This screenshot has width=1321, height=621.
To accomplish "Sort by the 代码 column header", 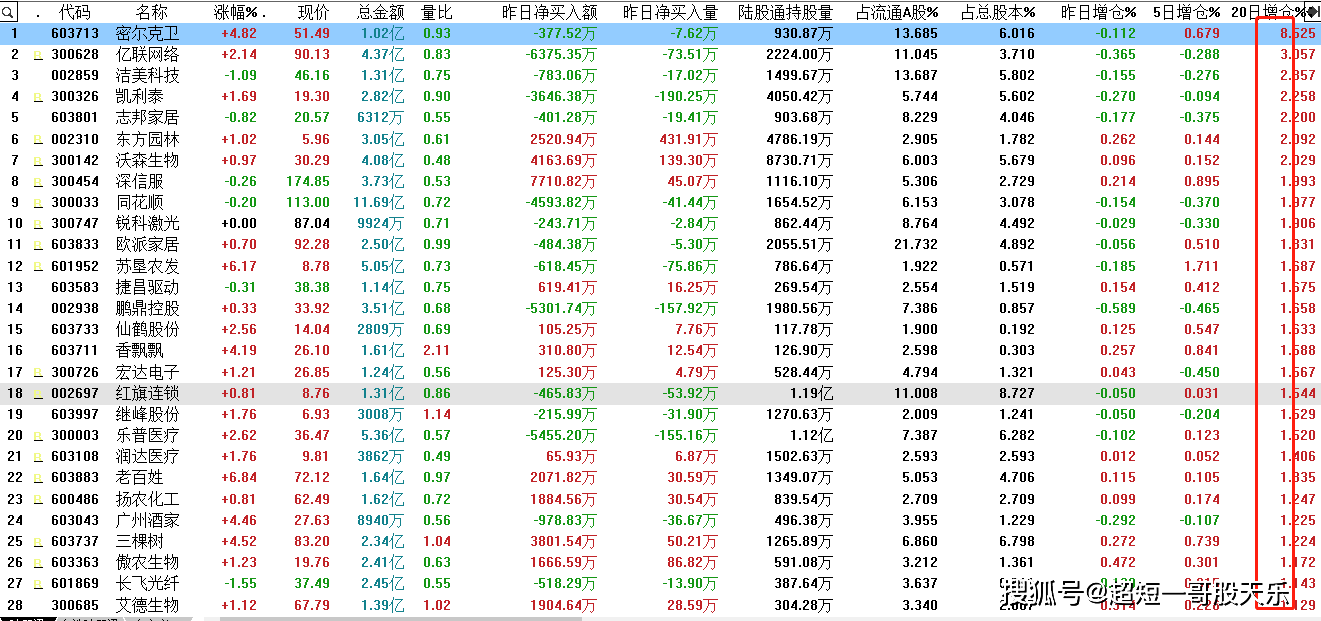I will click(74, 12).
